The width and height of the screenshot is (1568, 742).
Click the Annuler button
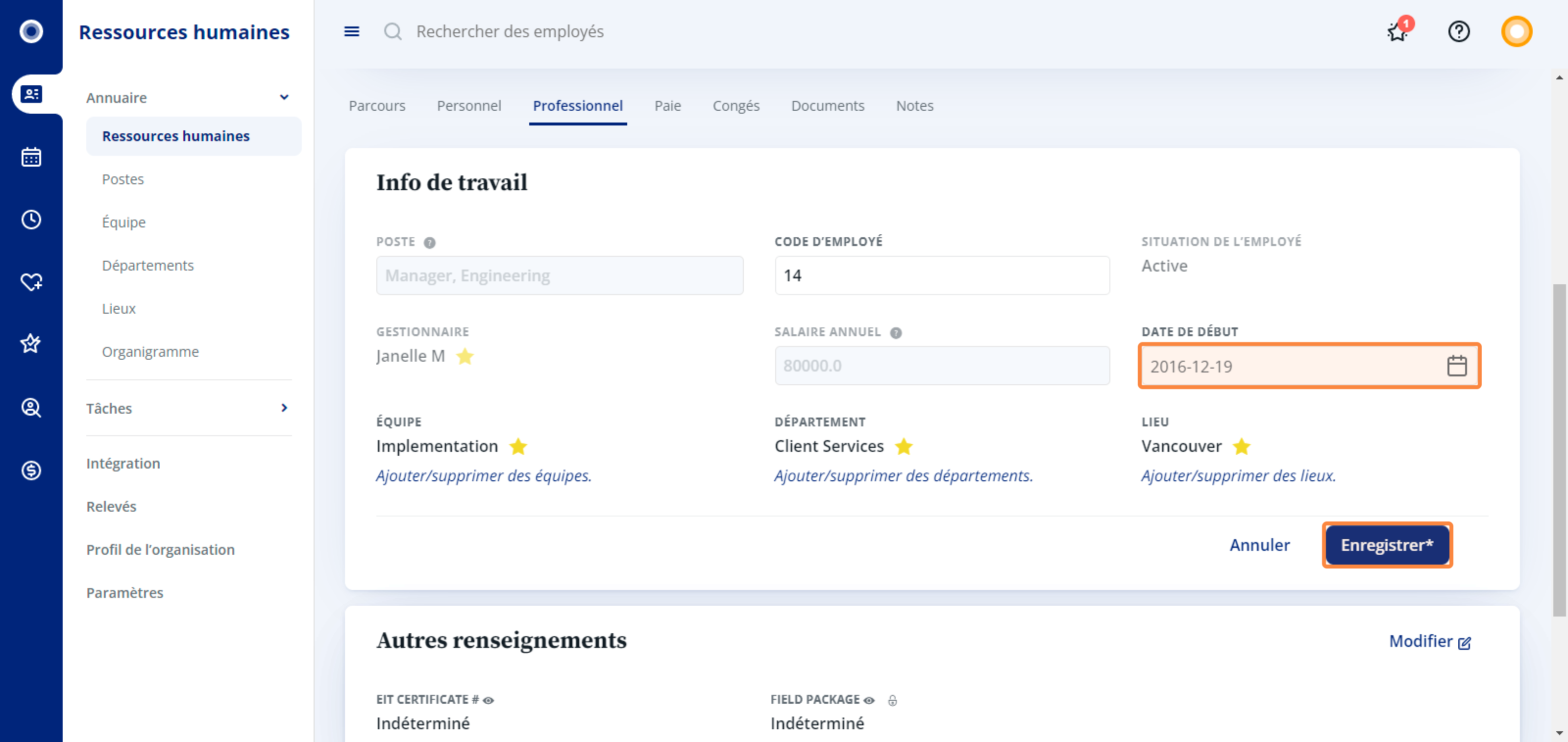[1259, 545]
